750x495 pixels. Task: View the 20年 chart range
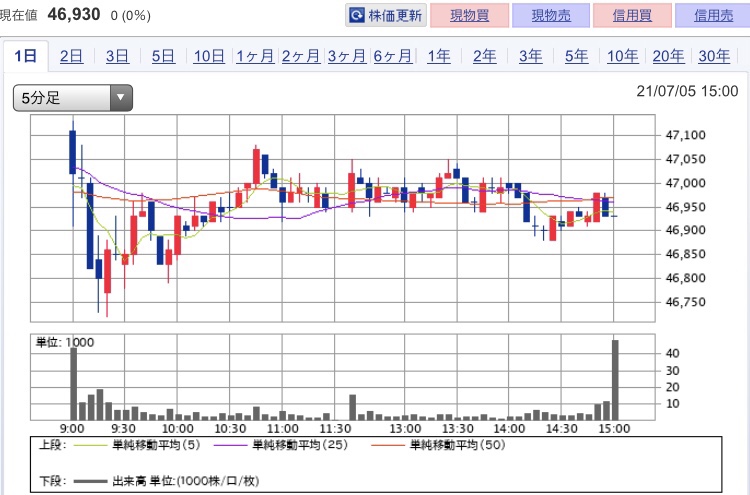(668, 56)
